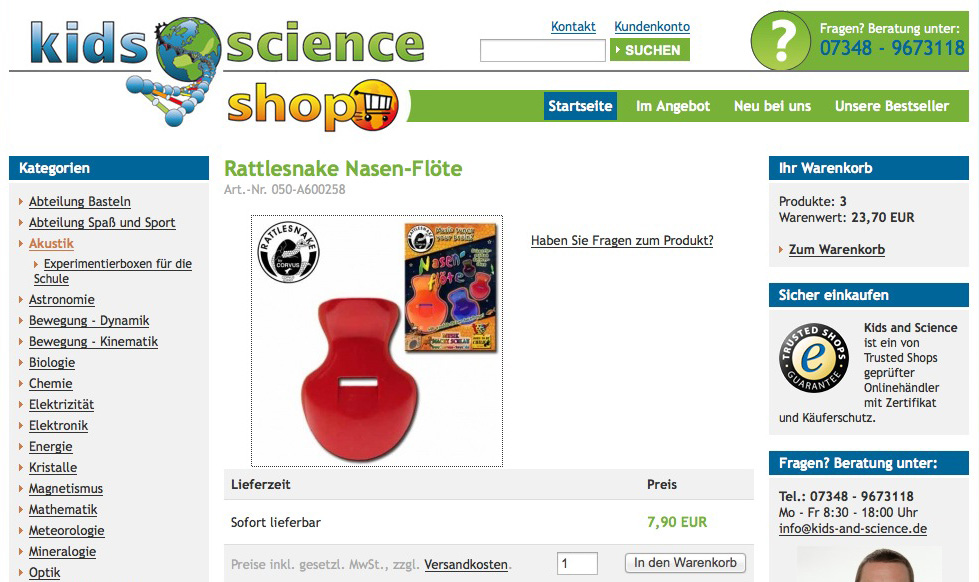Click the red nose flute product image

coord(360,379)
